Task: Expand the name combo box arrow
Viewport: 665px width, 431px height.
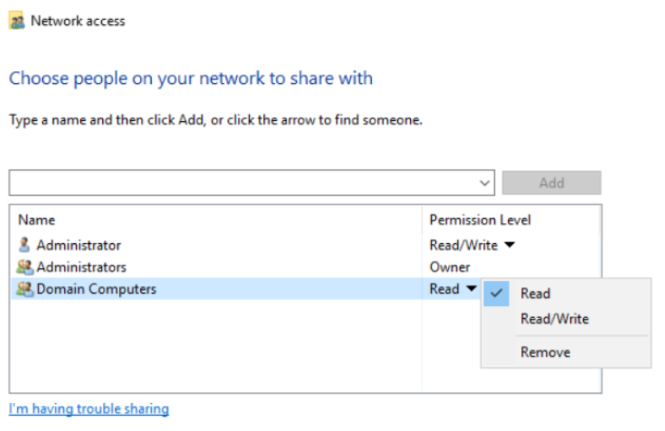Action: (x=484, y=183)
